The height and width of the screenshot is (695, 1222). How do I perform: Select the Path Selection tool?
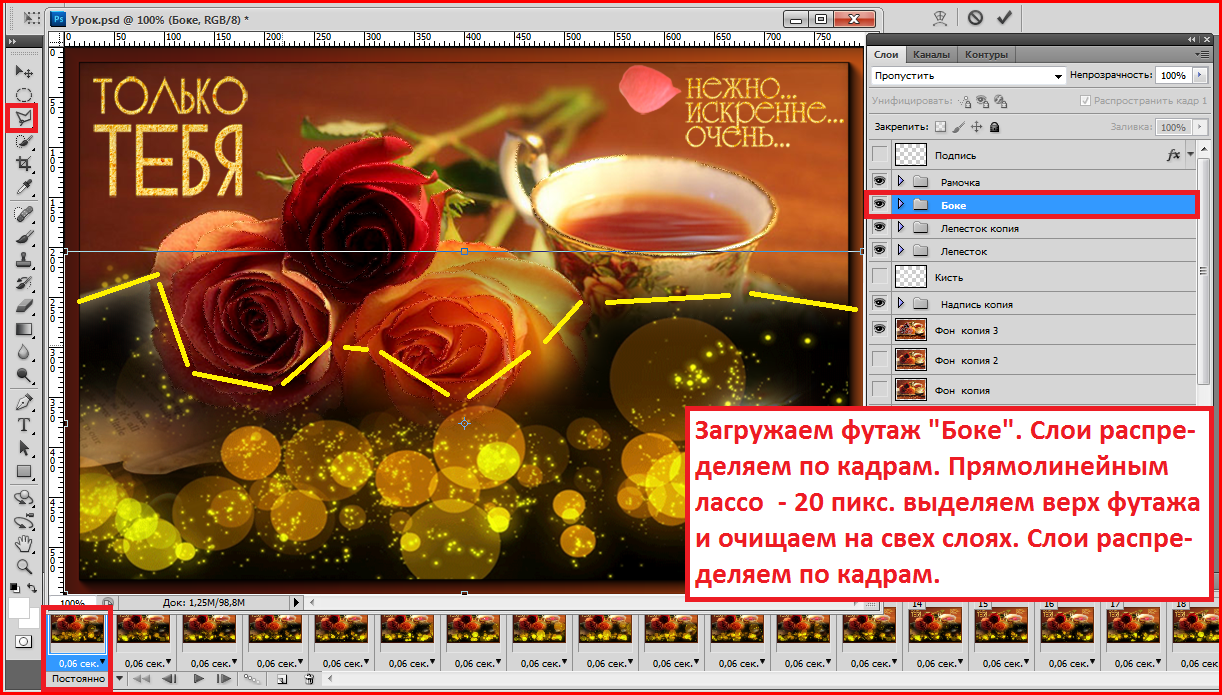point(24,448)
